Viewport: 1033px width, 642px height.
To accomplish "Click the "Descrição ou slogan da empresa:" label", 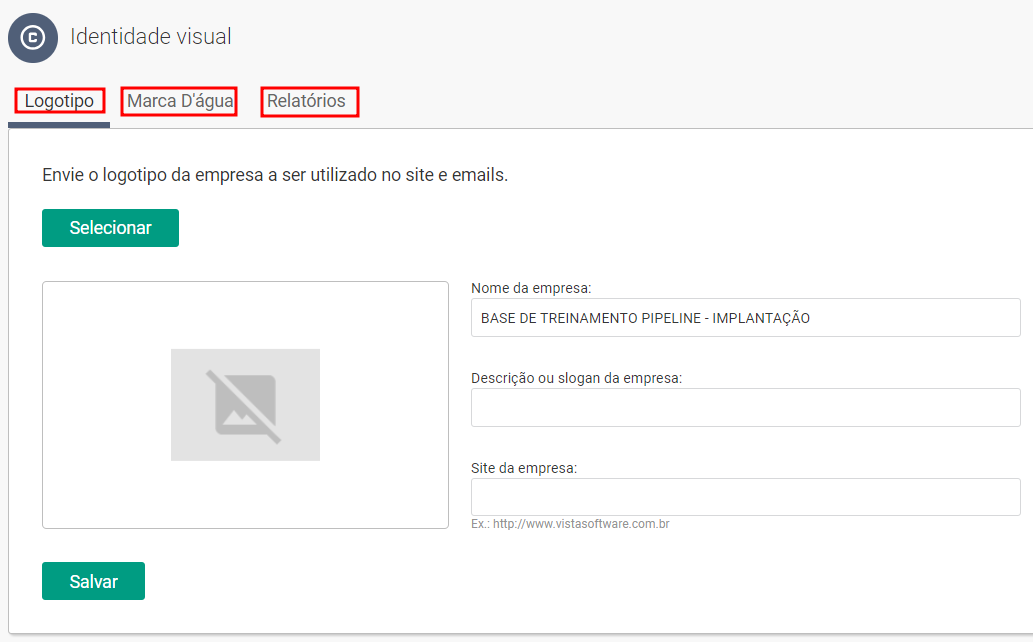I will (576, 378).
